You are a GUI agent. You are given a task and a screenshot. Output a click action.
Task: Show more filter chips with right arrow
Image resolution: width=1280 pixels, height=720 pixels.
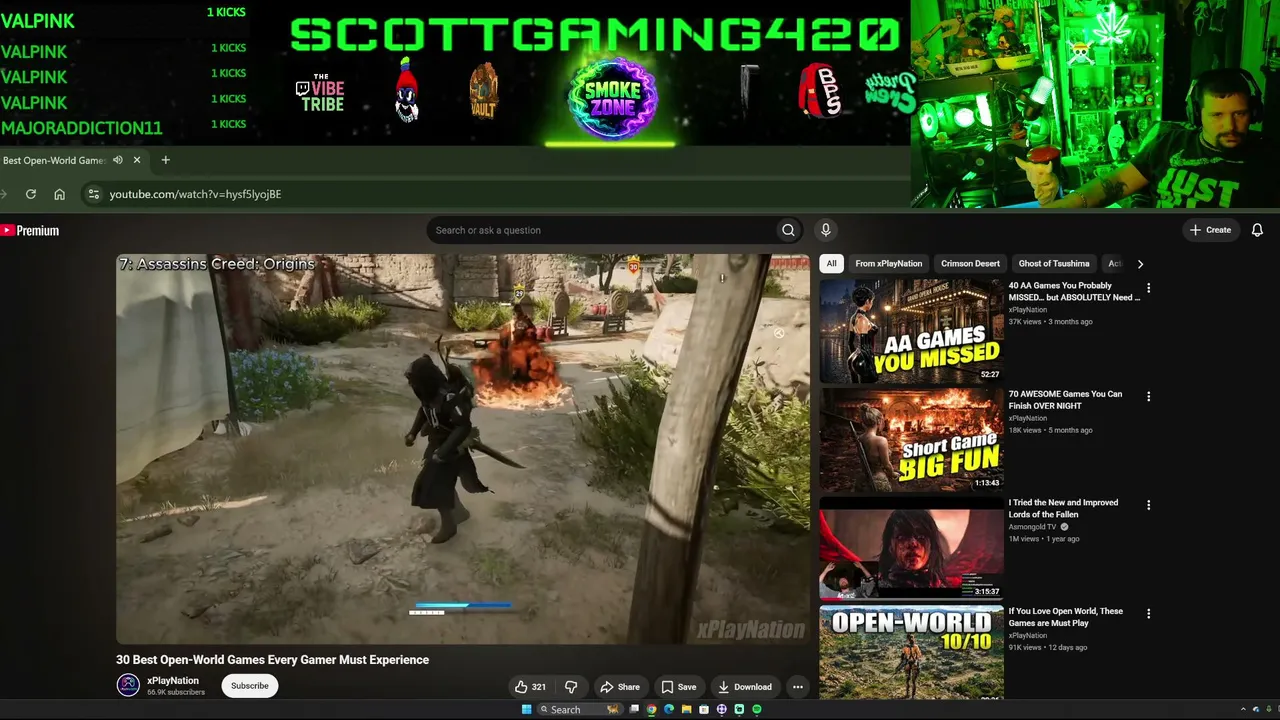pos(1140,264)
